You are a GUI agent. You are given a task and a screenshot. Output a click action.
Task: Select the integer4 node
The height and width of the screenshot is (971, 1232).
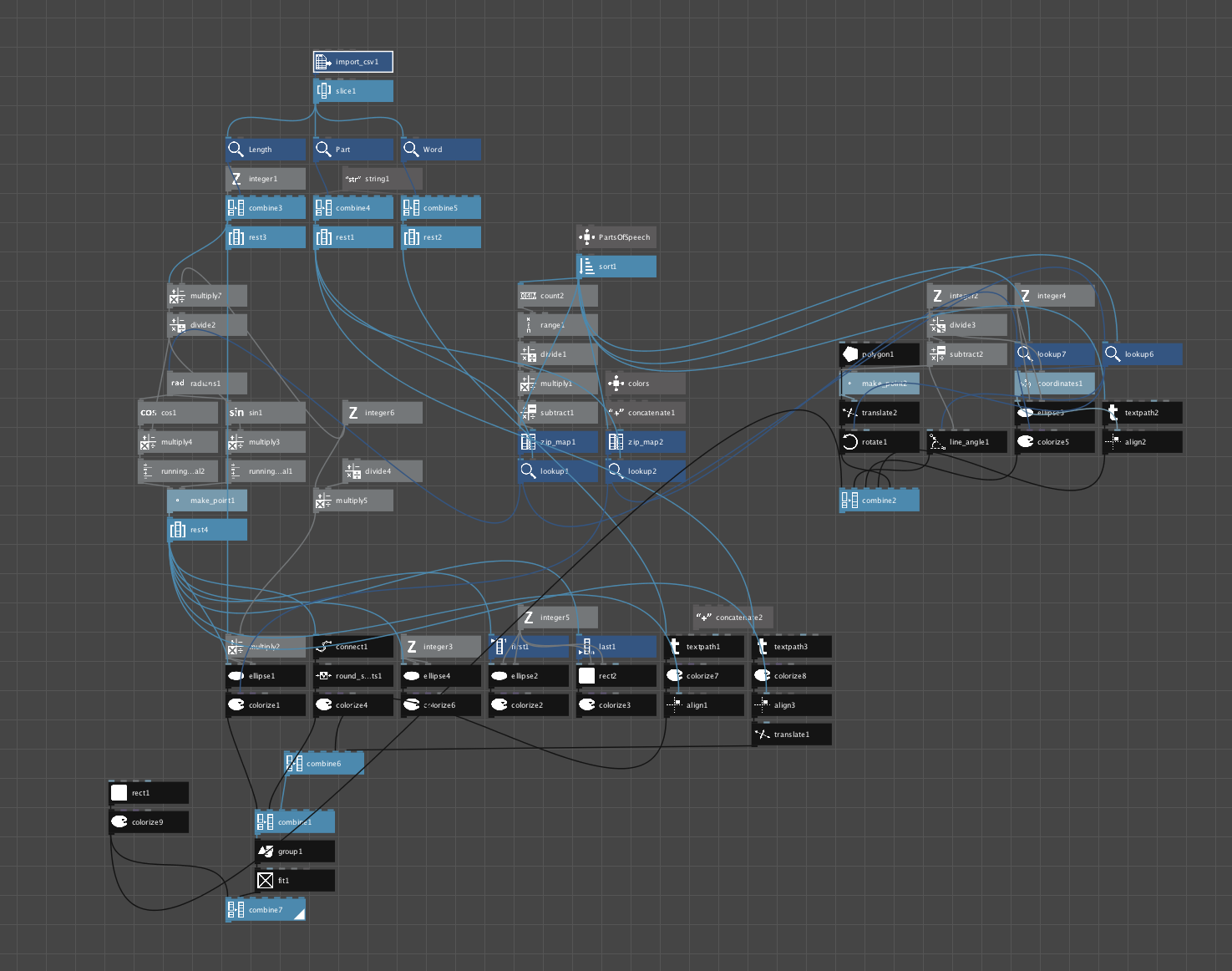[1055, 296]
